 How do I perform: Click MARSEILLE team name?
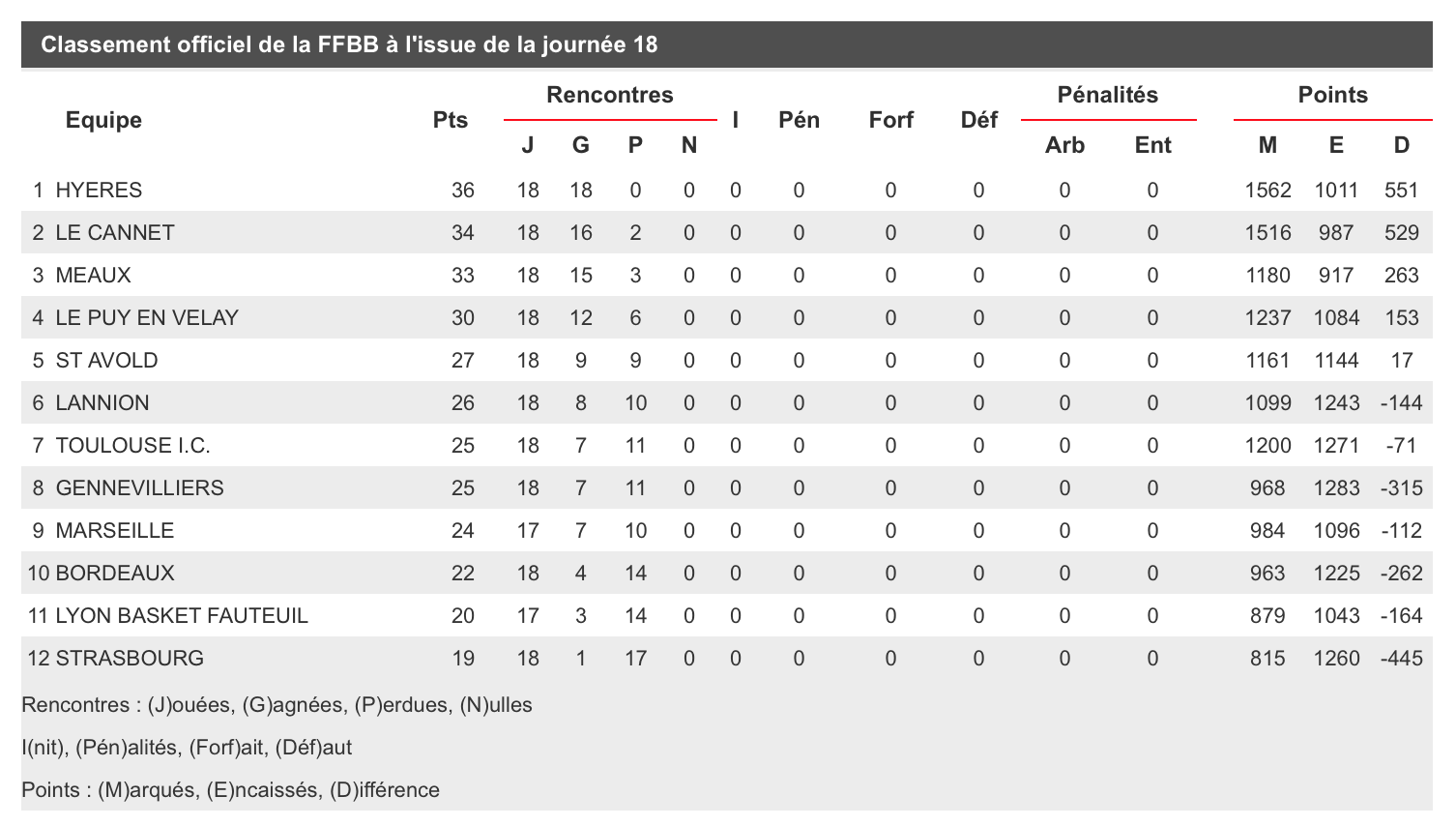pos(115,531)
